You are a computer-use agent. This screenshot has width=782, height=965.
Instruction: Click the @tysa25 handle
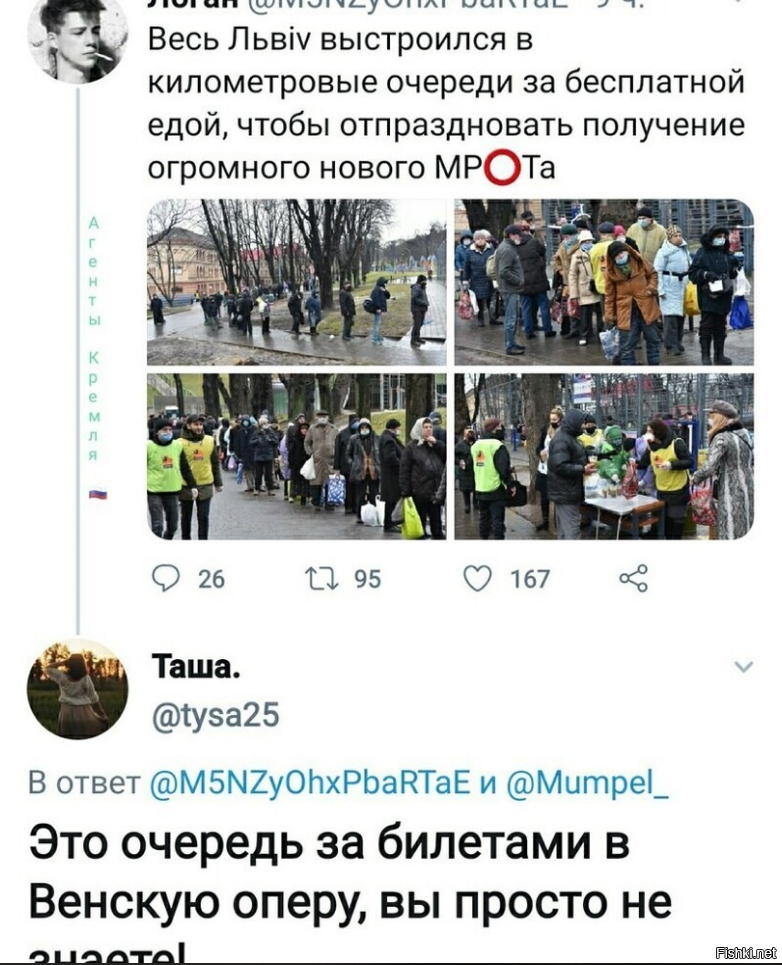(215, 716)
